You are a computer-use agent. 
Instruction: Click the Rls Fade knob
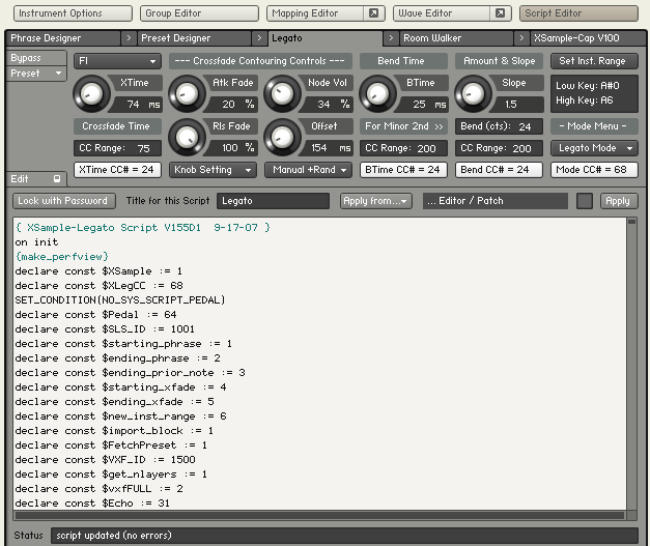click(187, 137)
